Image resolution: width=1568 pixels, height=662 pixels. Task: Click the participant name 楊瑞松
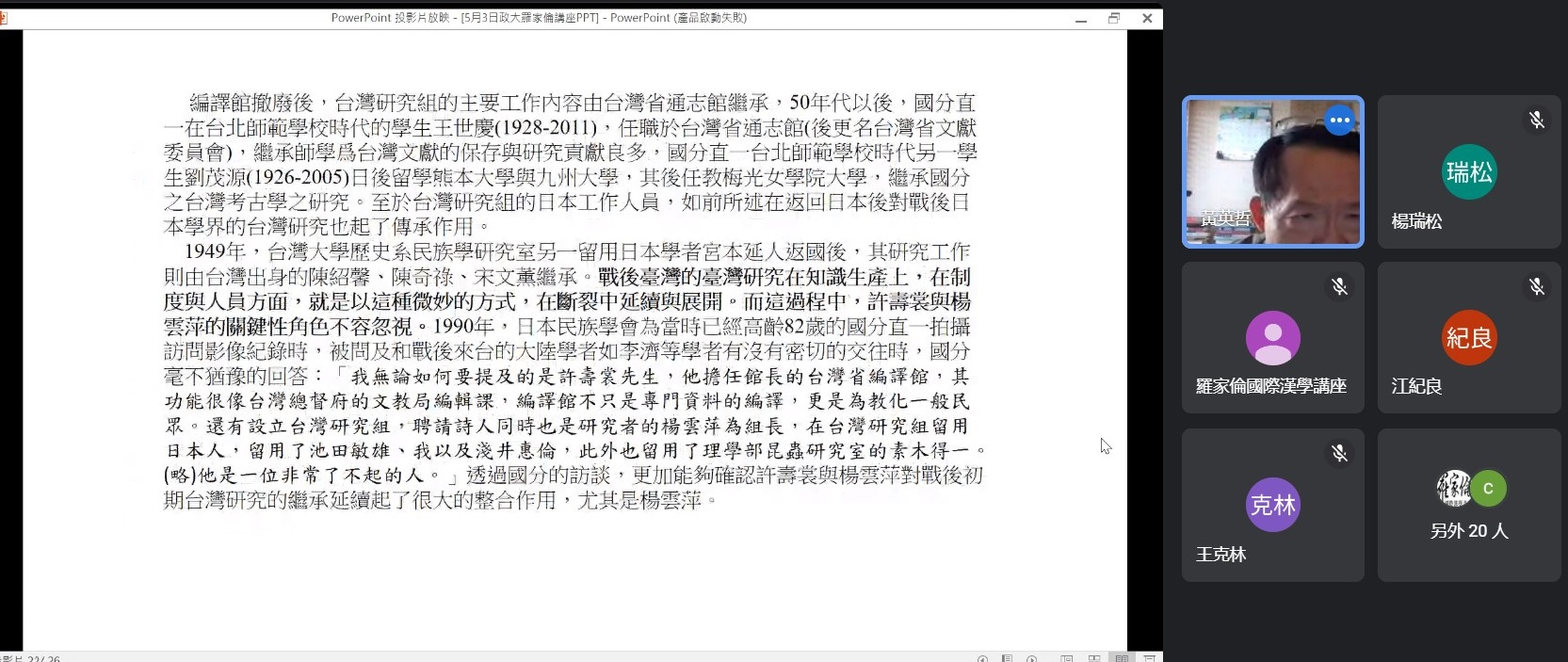[x=1416, y=221]
